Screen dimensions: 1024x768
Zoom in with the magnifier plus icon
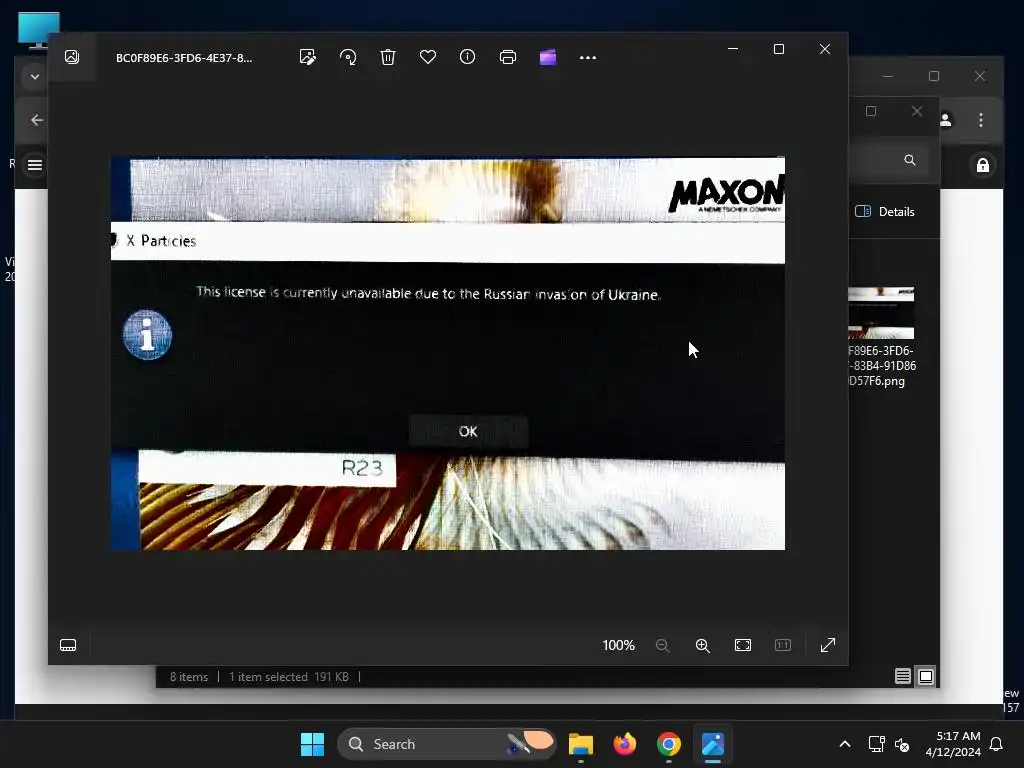(703, 645)
